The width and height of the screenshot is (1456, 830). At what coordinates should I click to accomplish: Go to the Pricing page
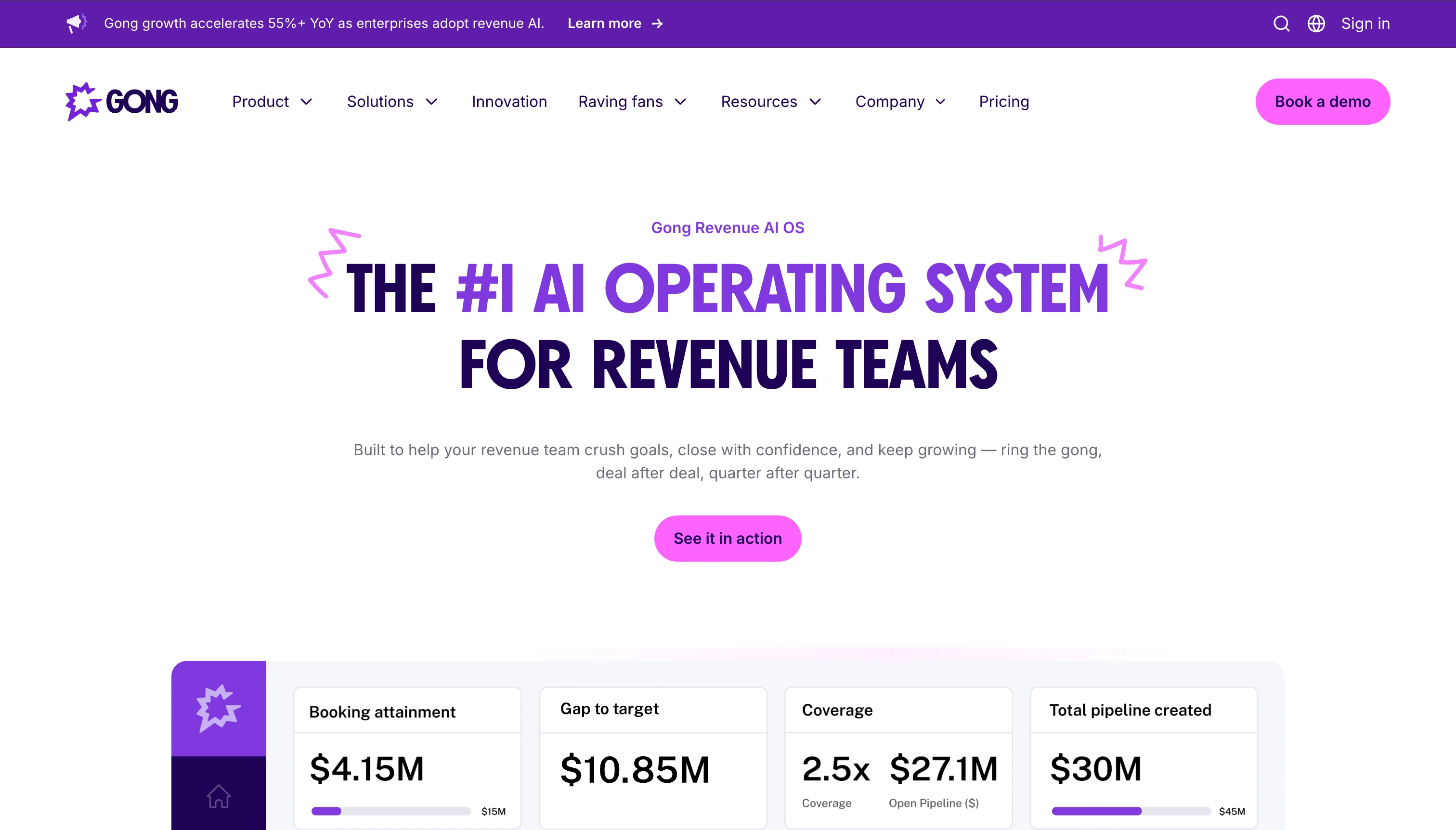pos(1004,102)
